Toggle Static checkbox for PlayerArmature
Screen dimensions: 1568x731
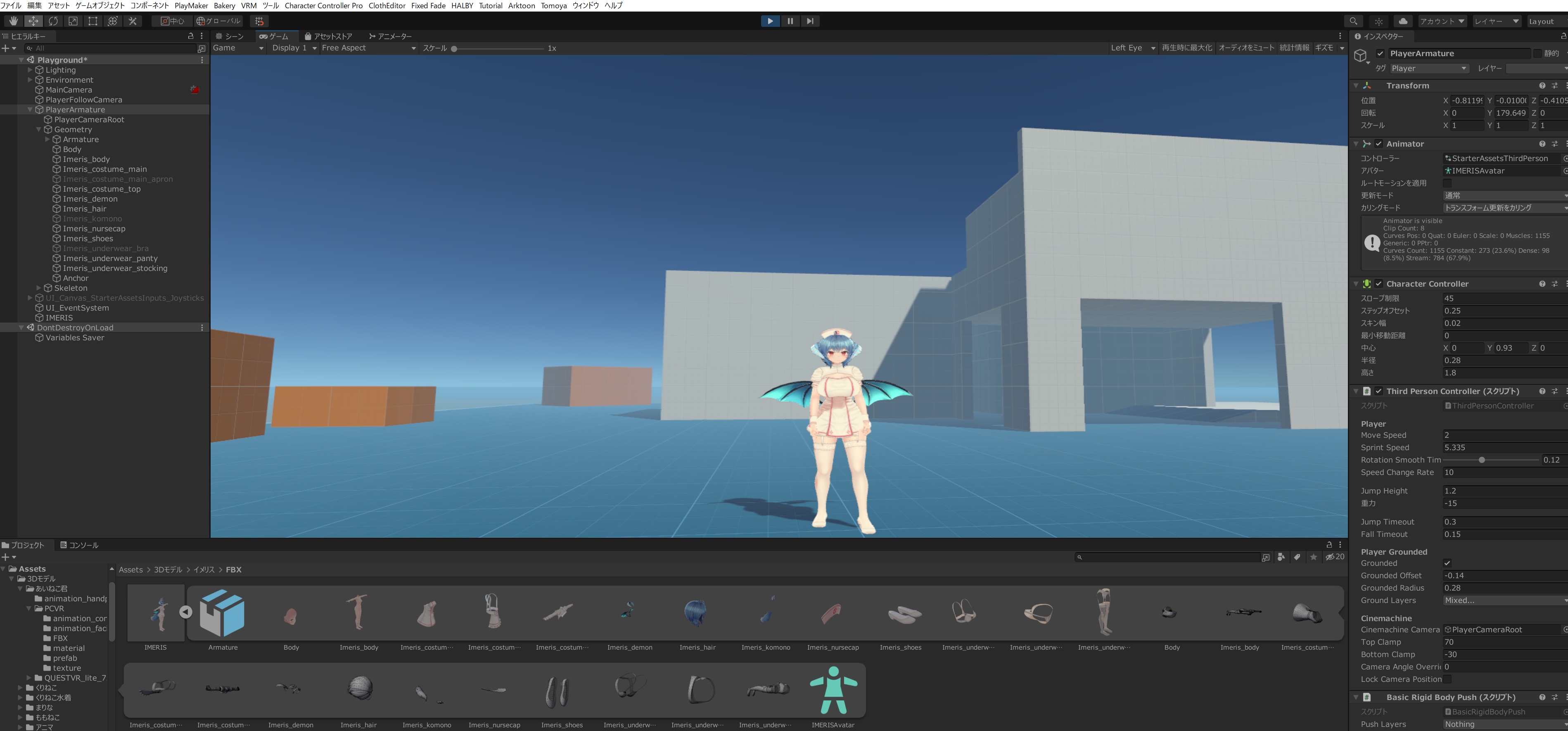pyautogui.click(x=1537, y=54)
